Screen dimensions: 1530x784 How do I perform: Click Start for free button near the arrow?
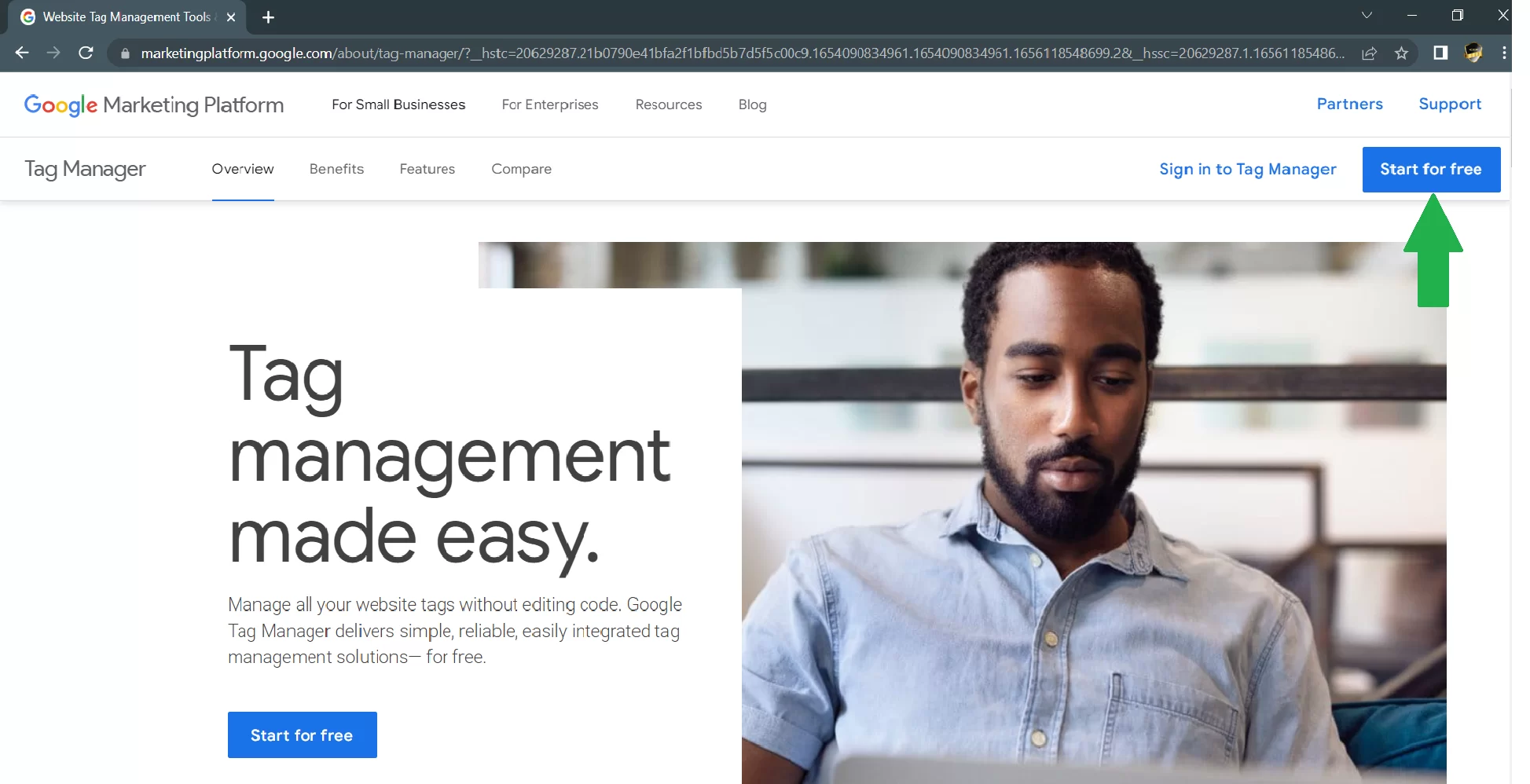[1431, 169]
